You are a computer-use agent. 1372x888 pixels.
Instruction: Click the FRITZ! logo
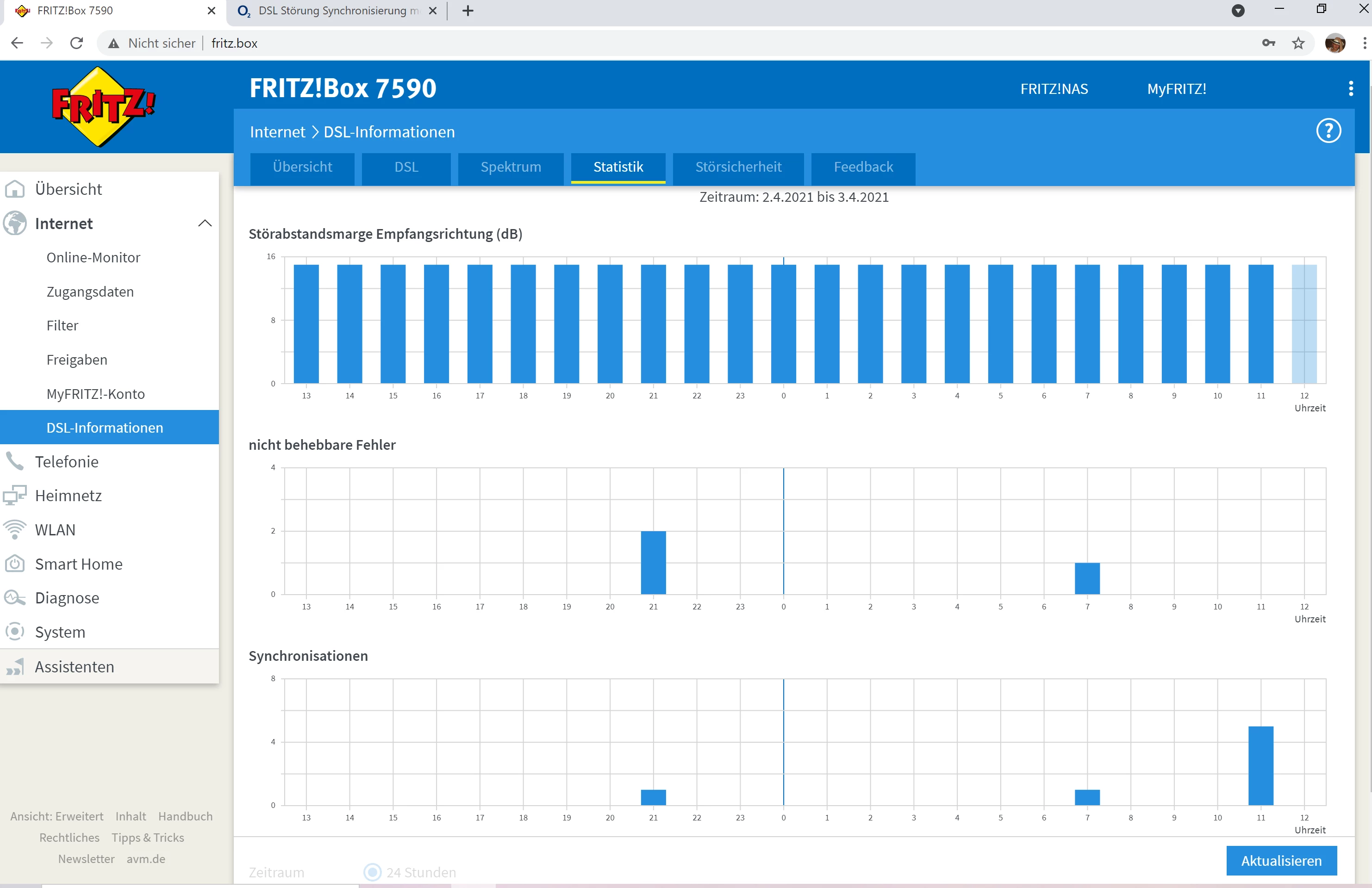pyautogui.click(x=103, y=106)
